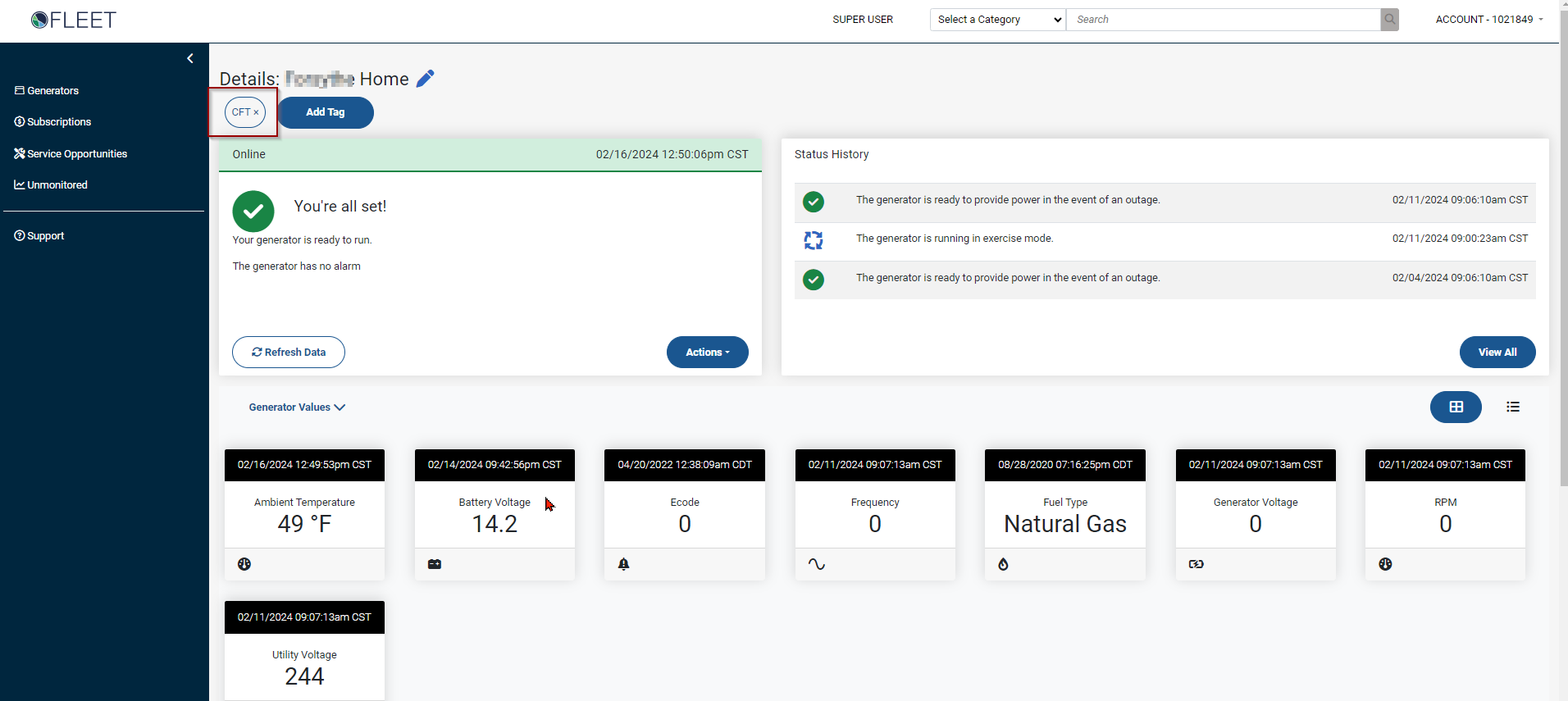Viewport: 1568px width, 701px height.
Task: Open the ACCOUNT - 1021849 menu
Action: [x=1489, y=20]
